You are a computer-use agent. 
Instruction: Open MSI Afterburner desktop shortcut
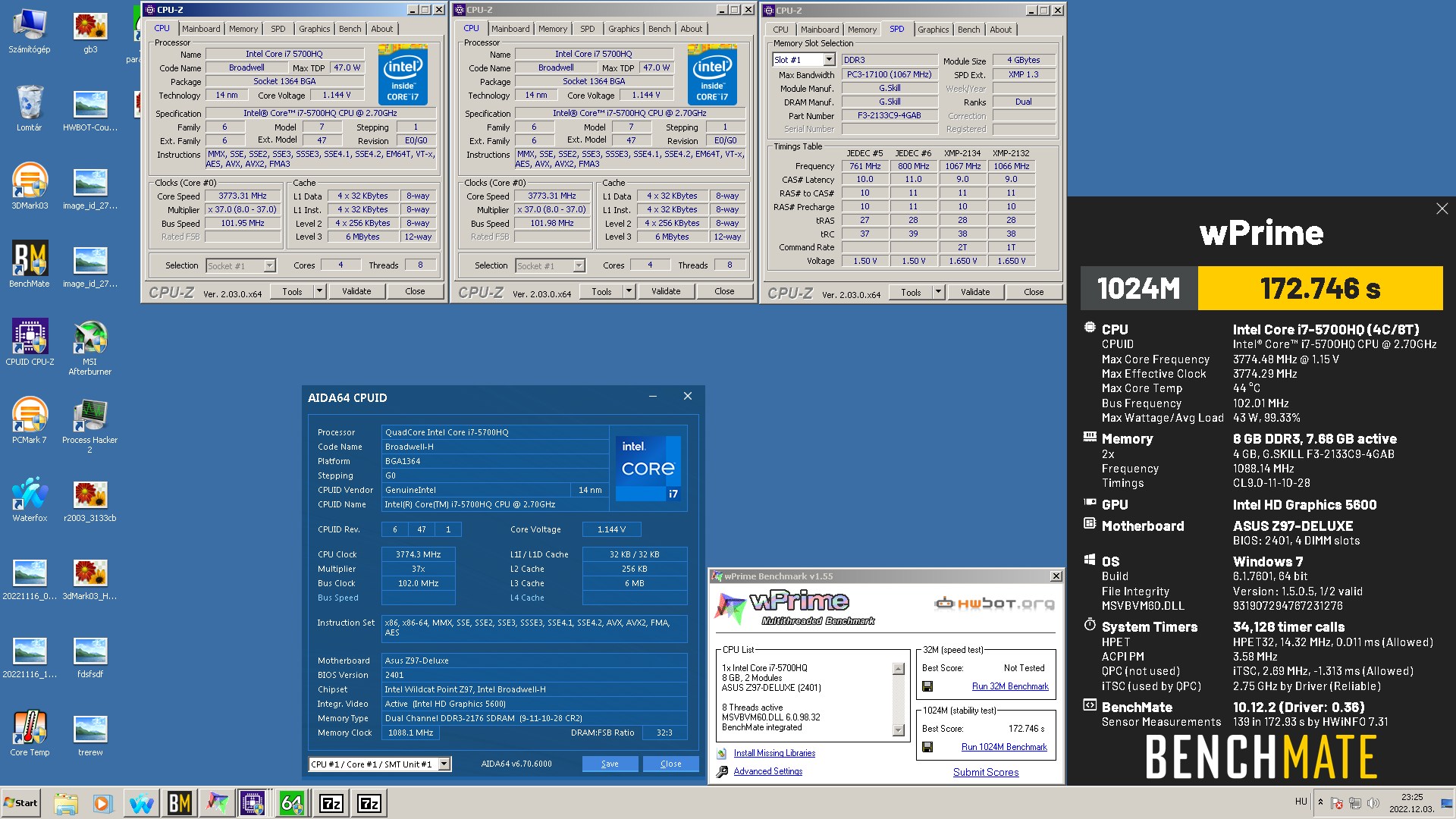pyautogui.click(x=90, y=347)
